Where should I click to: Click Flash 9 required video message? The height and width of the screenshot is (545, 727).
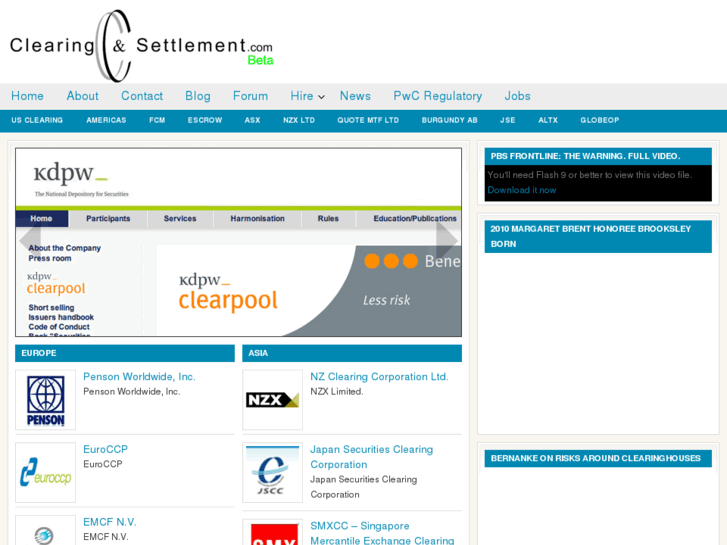tap(589, 175)
